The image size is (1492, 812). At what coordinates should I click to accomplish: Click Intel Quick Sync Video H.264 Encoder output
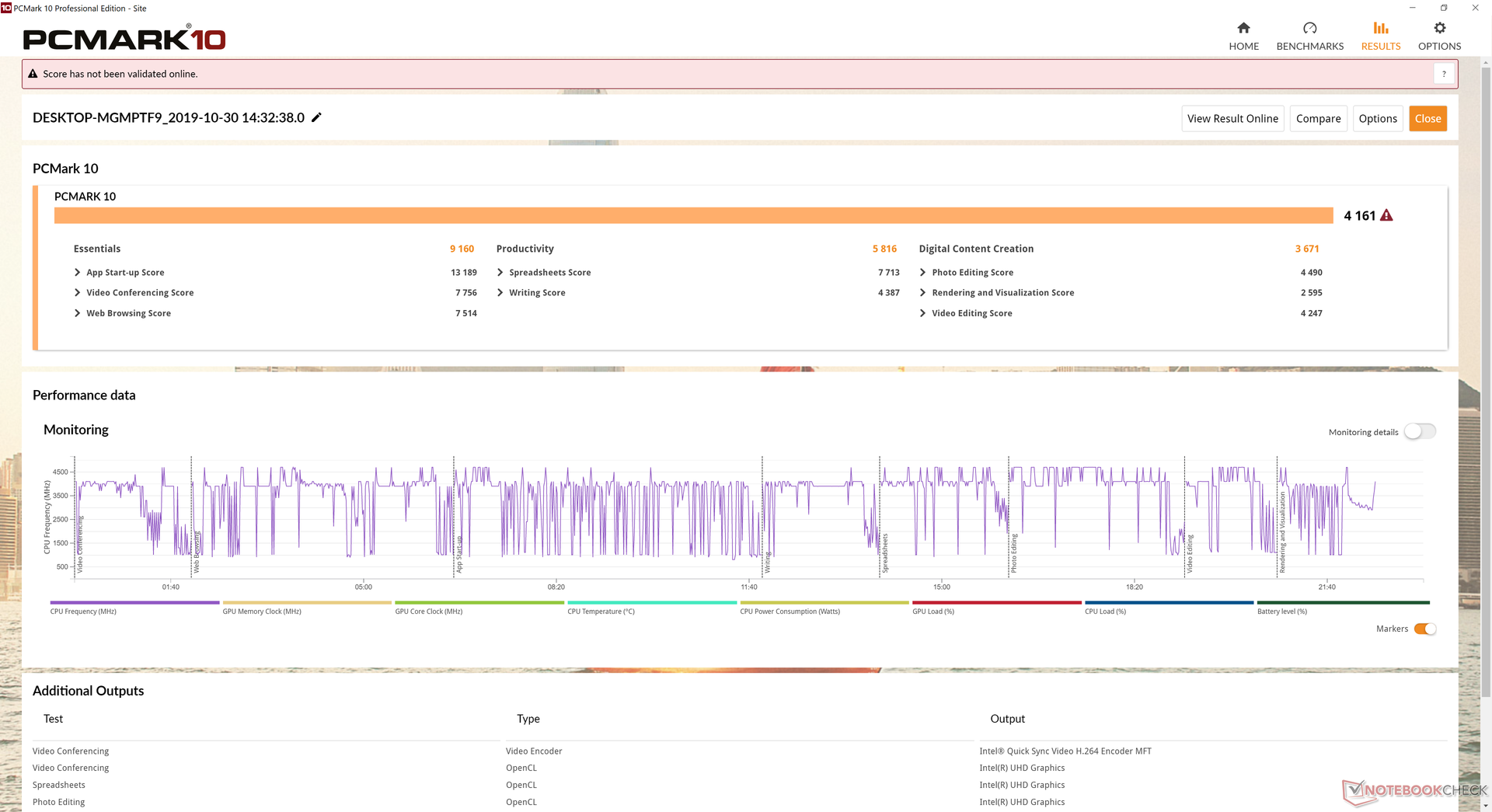pyautogui.click(x=1065, y=751)
